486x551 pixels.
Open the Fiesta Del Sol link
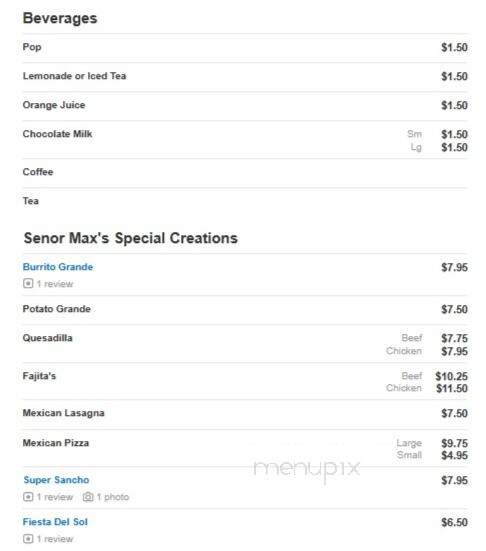[x=55, y=522]
